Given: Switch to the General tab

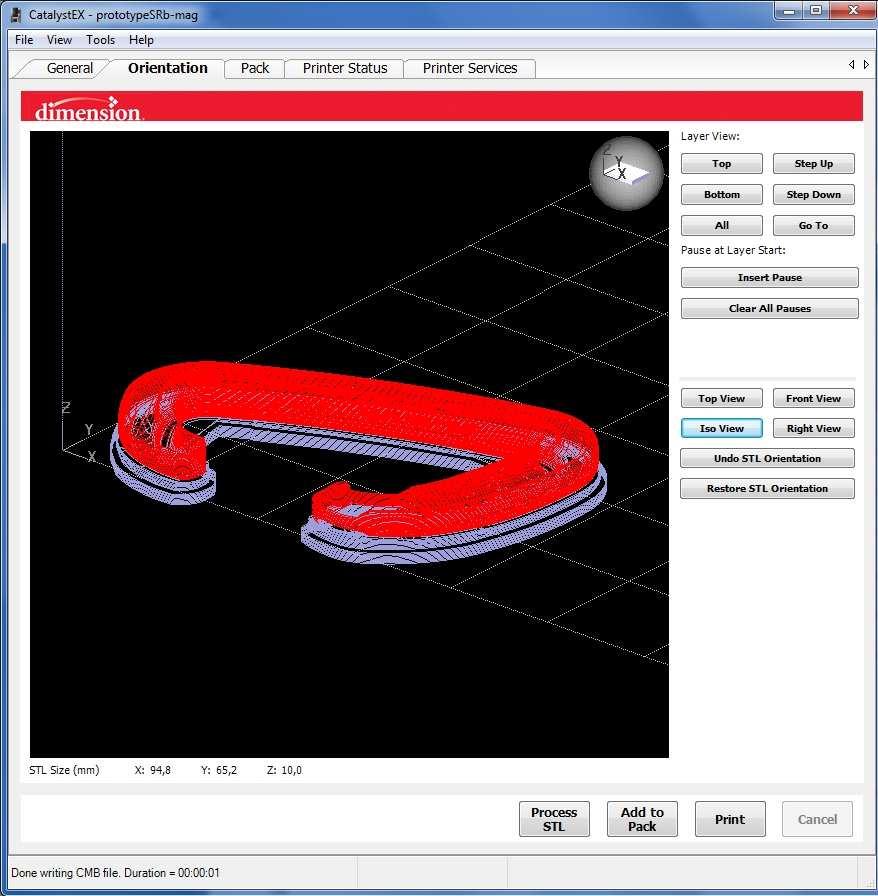Looking at the screenshot, I should click(70, 68).
